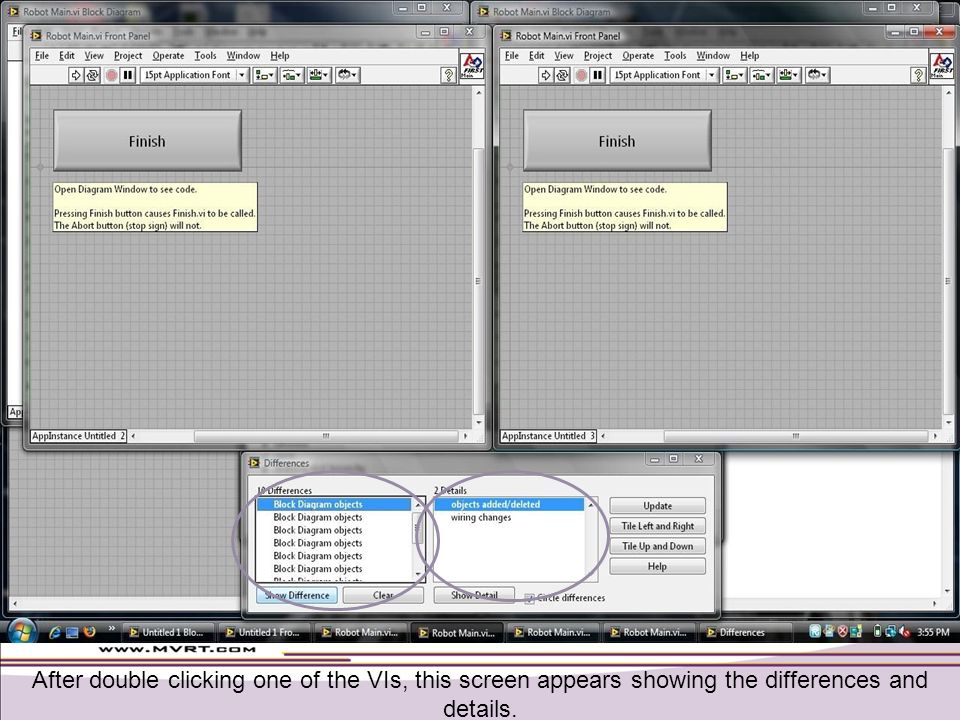Image resolution: width=960 pixels, height=720 pixels.
Task: Open Firefox from quick launch
Action: (89, 632)
